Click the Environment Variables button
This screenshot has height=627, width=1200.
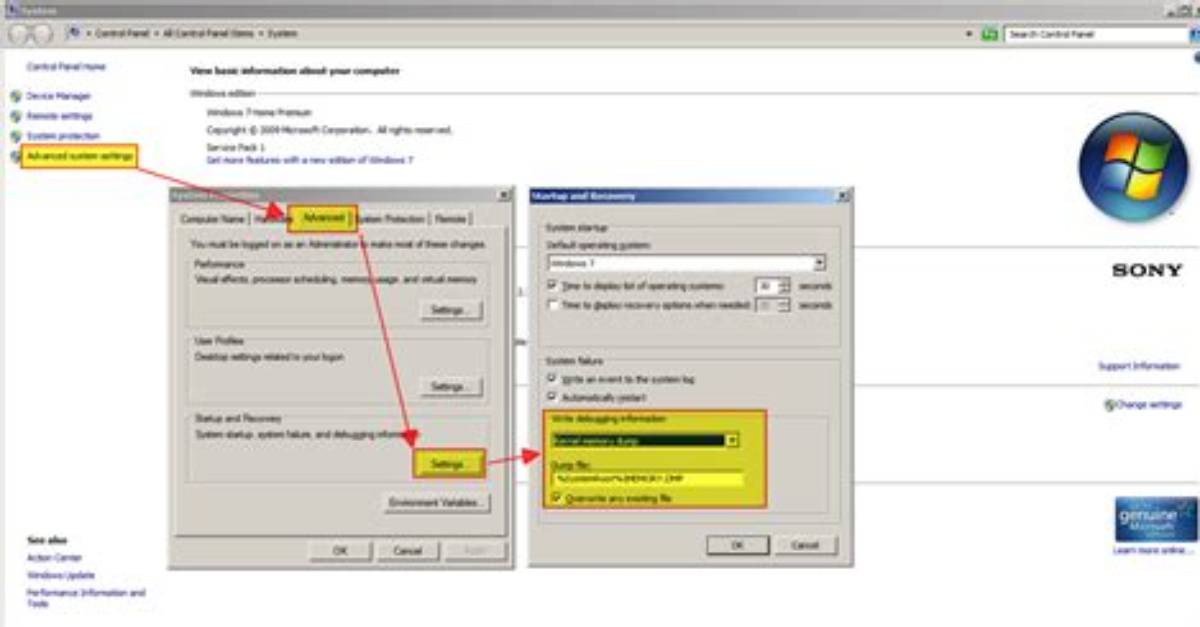pyautogui.click(x=437, y=502)
